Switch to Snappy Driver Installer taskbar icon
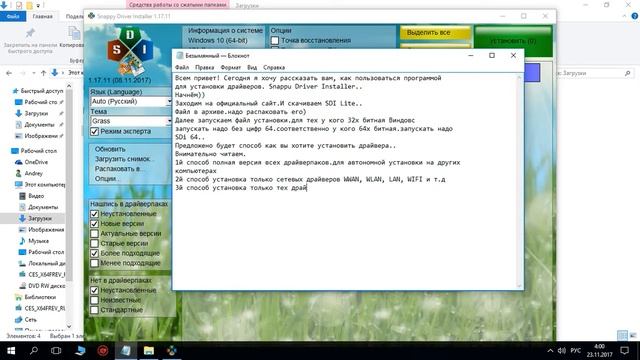640x360 pixels. click(x=172, y=351)
